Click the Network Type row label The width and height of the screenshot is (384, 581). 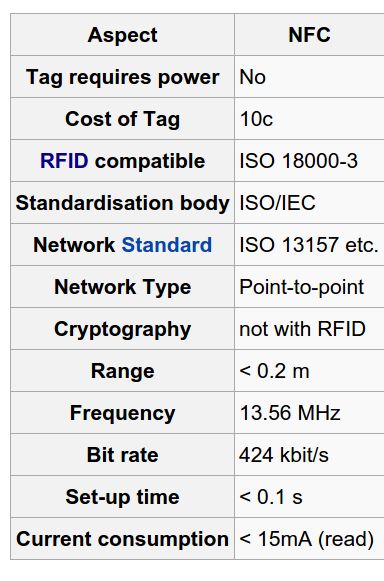(x=123, y=287)
